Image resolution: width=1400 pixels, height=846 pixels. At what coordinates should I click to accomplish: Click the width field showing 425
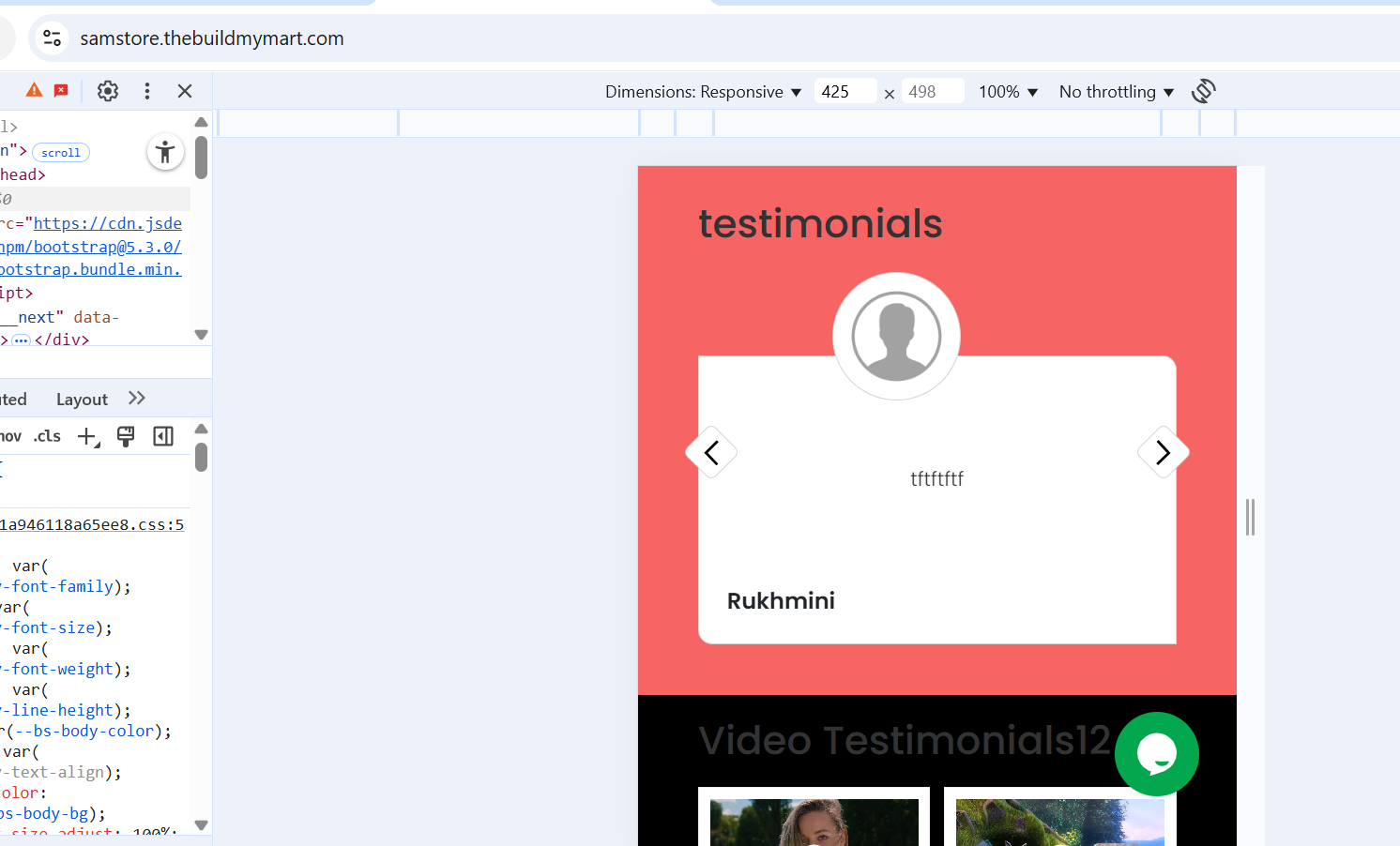[x=845, y=91]
